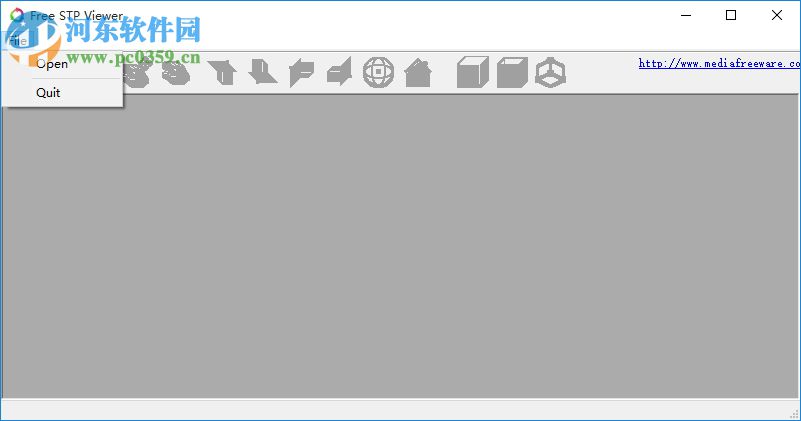The height and width of the screenshot is (421, 801).
Task: Click the empty gray 3D viewport
Action: click(x=400, y=245)
